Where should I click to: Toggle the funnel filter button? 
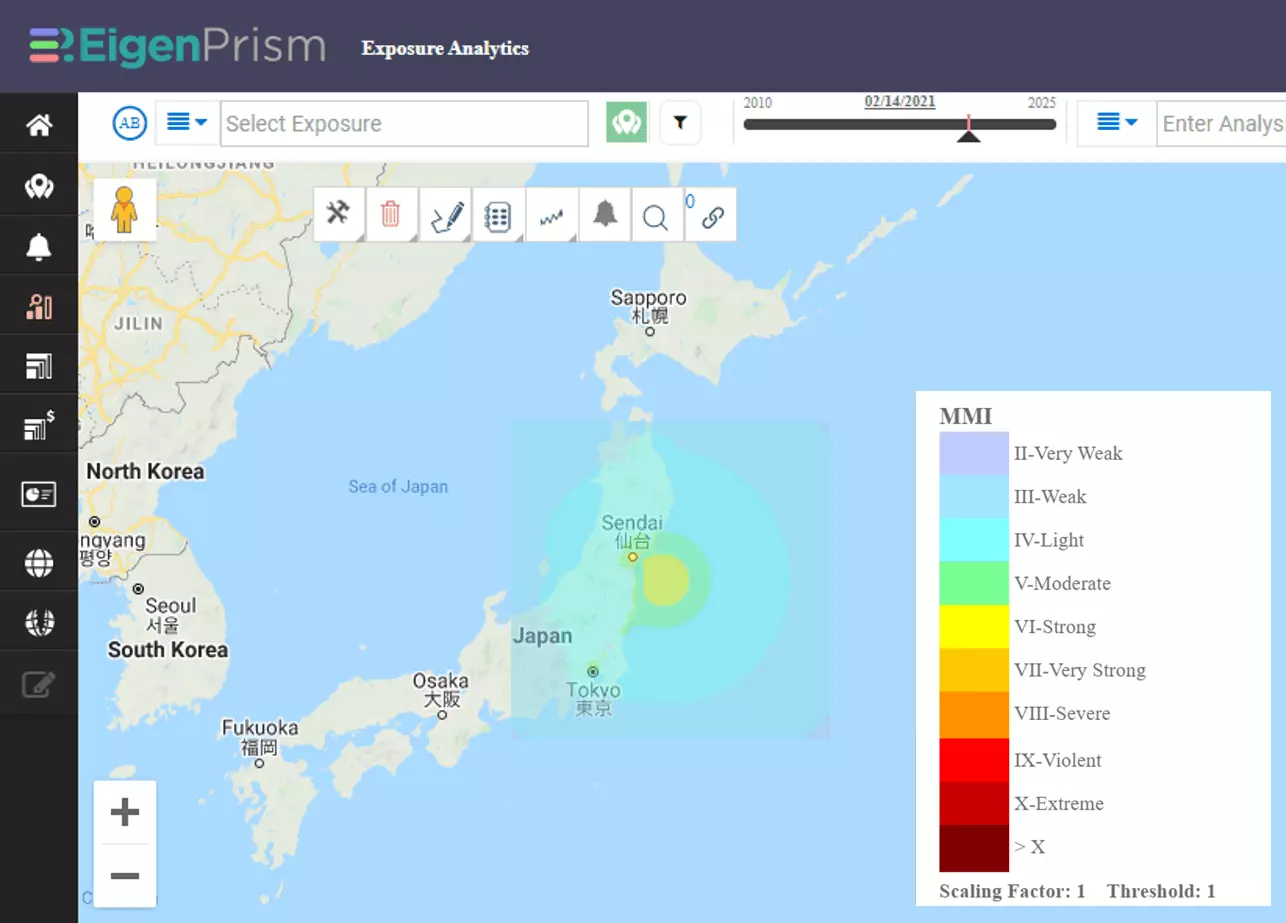(x=680, y=122)
